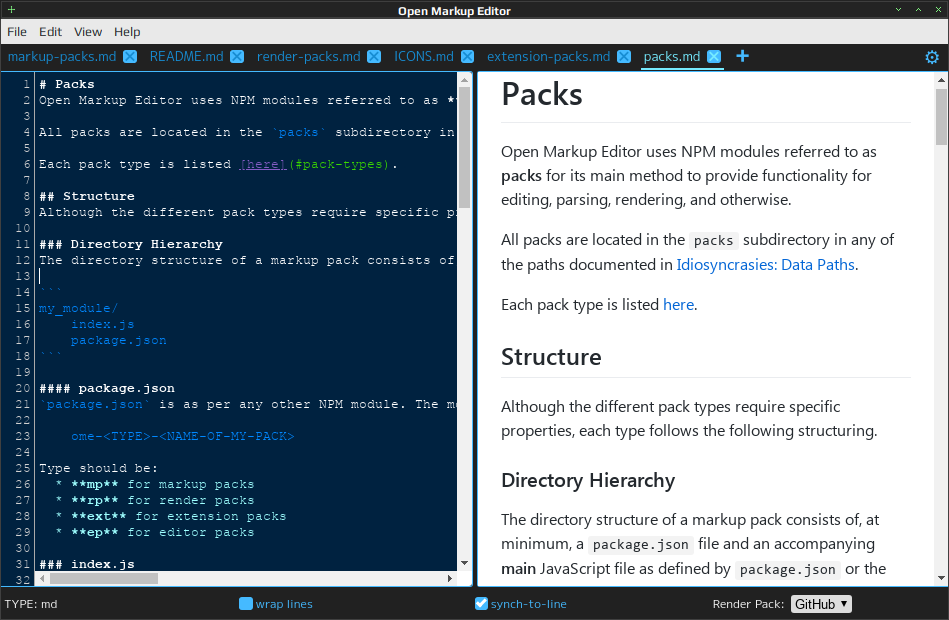
Task: Follow the Idiosyncrasies: Data Paths link
Action: click(766, 265)
